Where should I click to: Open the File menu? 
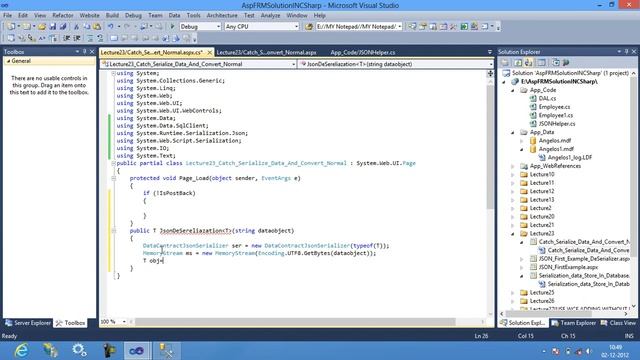(7, 15)
